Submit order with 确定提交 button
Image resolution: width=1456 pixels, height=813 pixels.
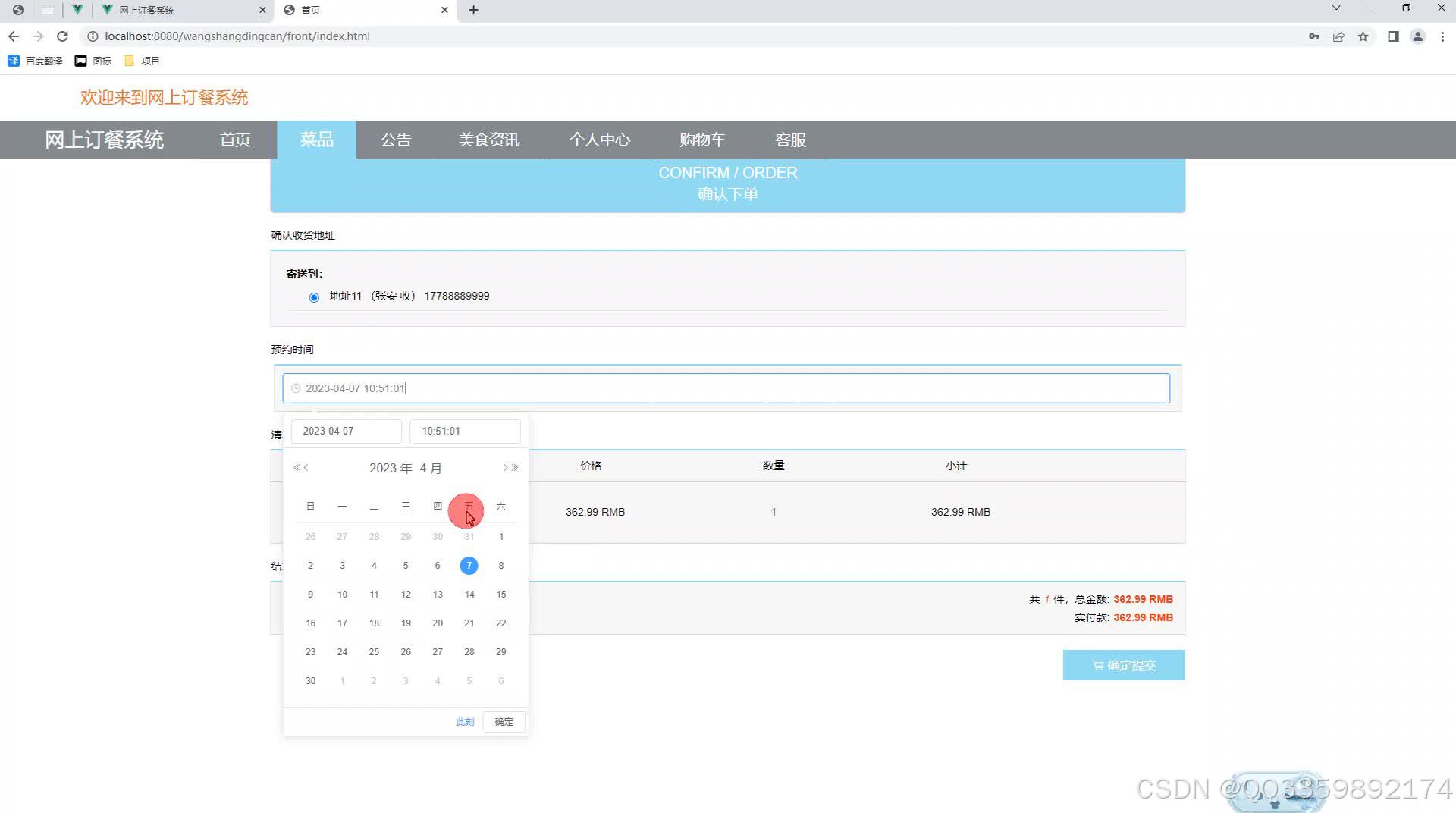tap(1124, 665)
